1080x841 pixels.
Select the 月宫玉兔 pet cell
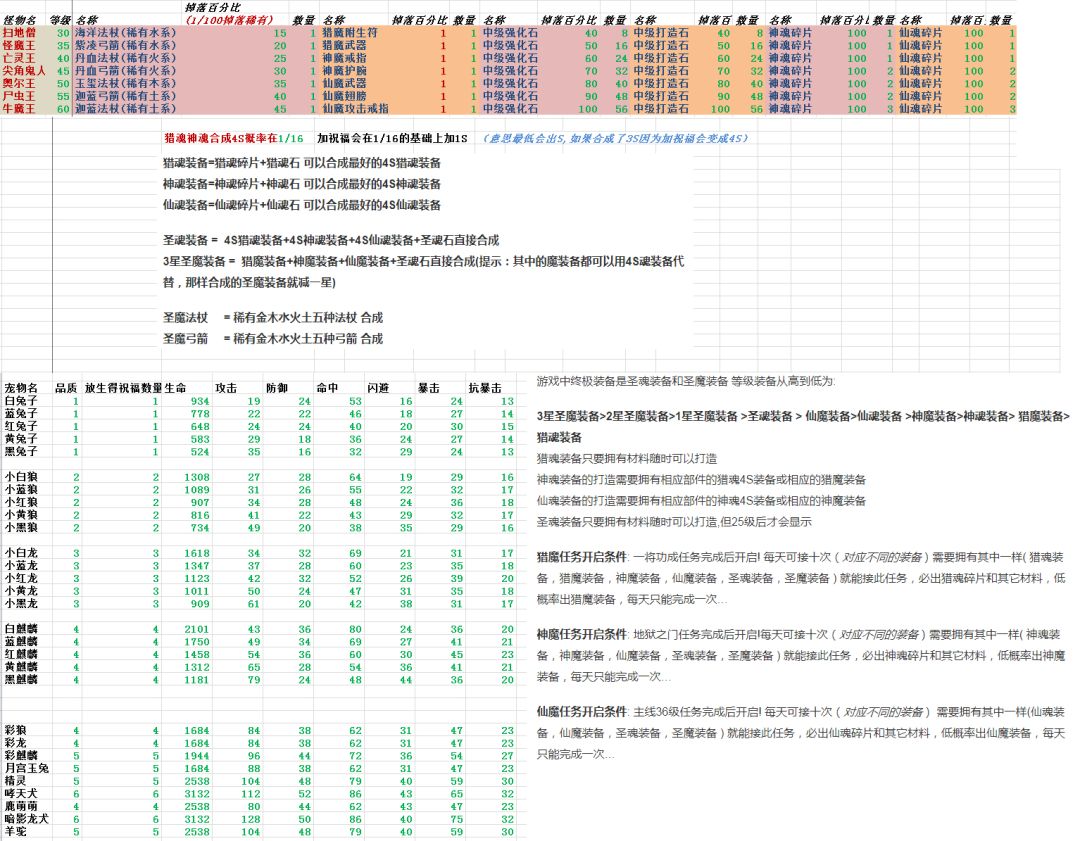click(27, 769)
